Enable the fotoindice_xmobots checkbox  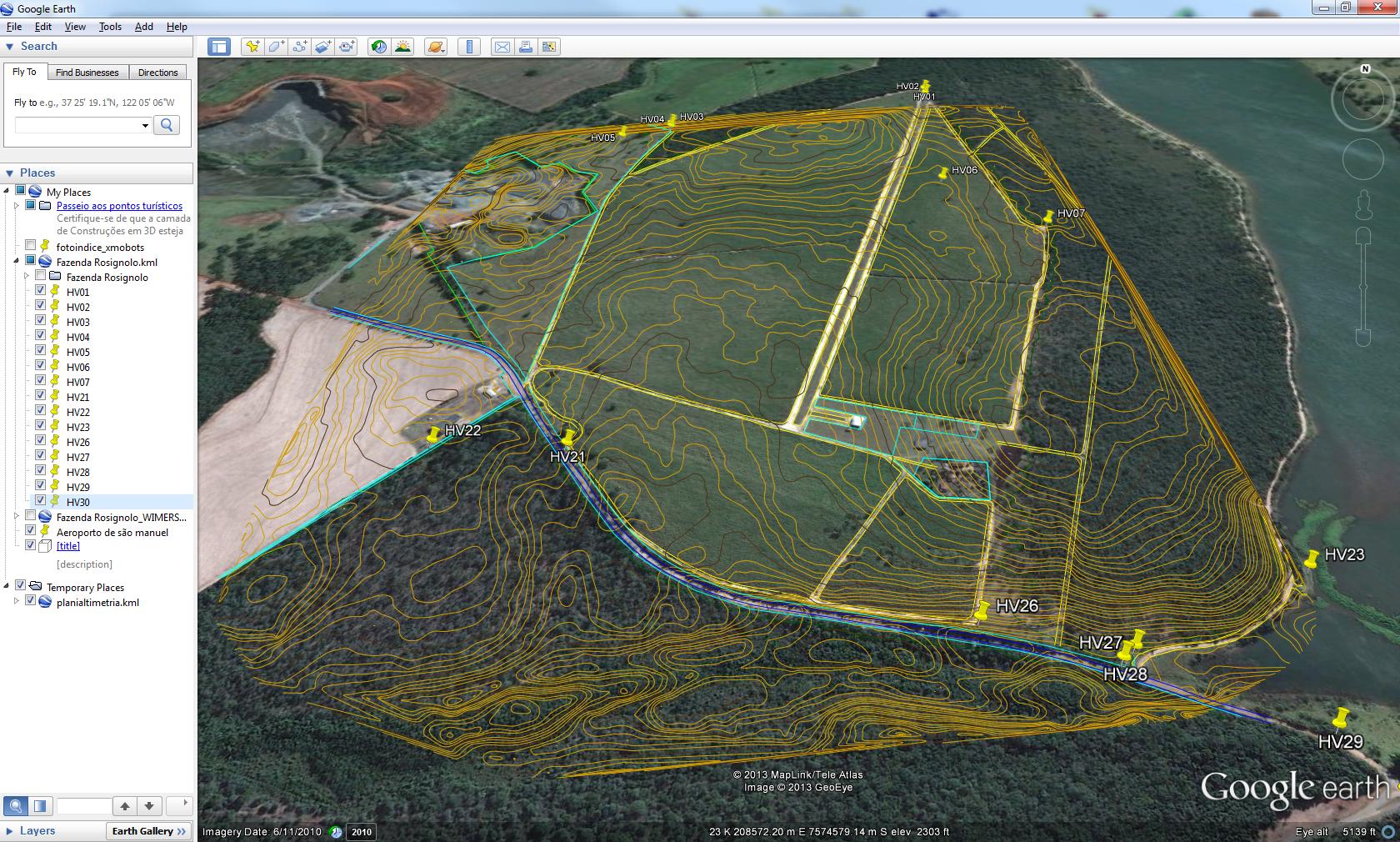click(31, 246)
